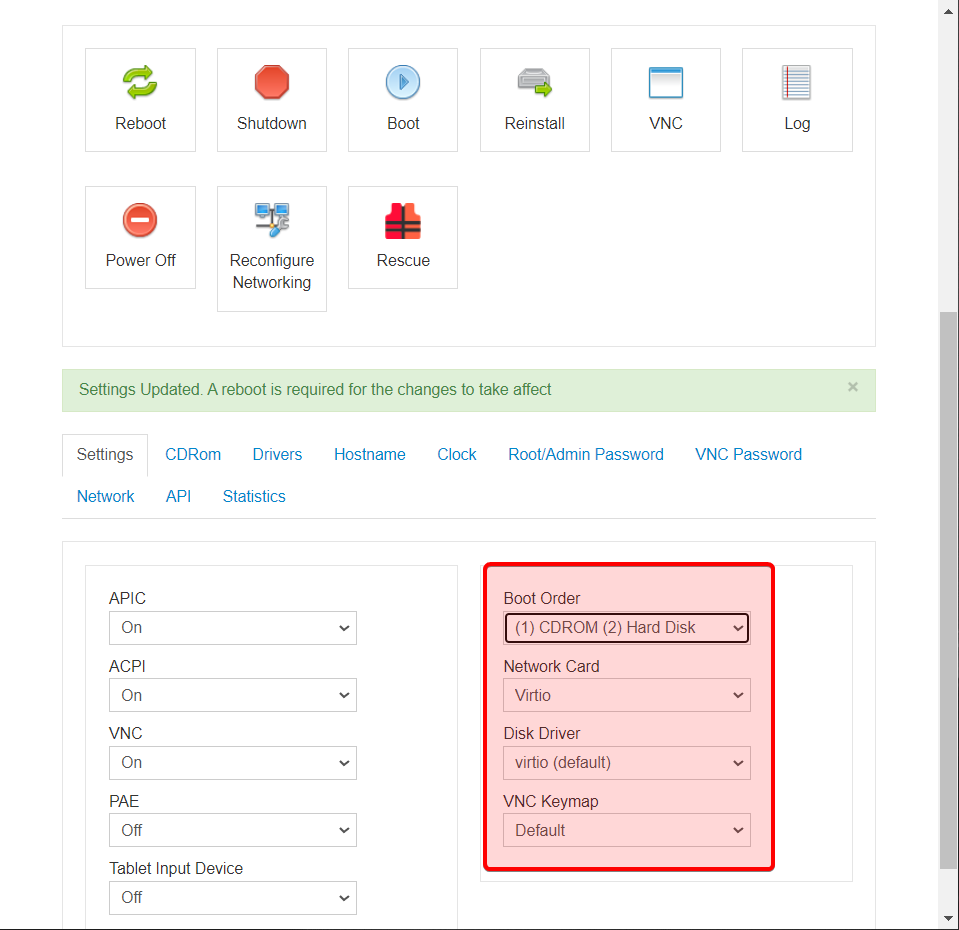959x930 pixels.
Task: Click the blue Boot play icon
Action: pos(403,82)
